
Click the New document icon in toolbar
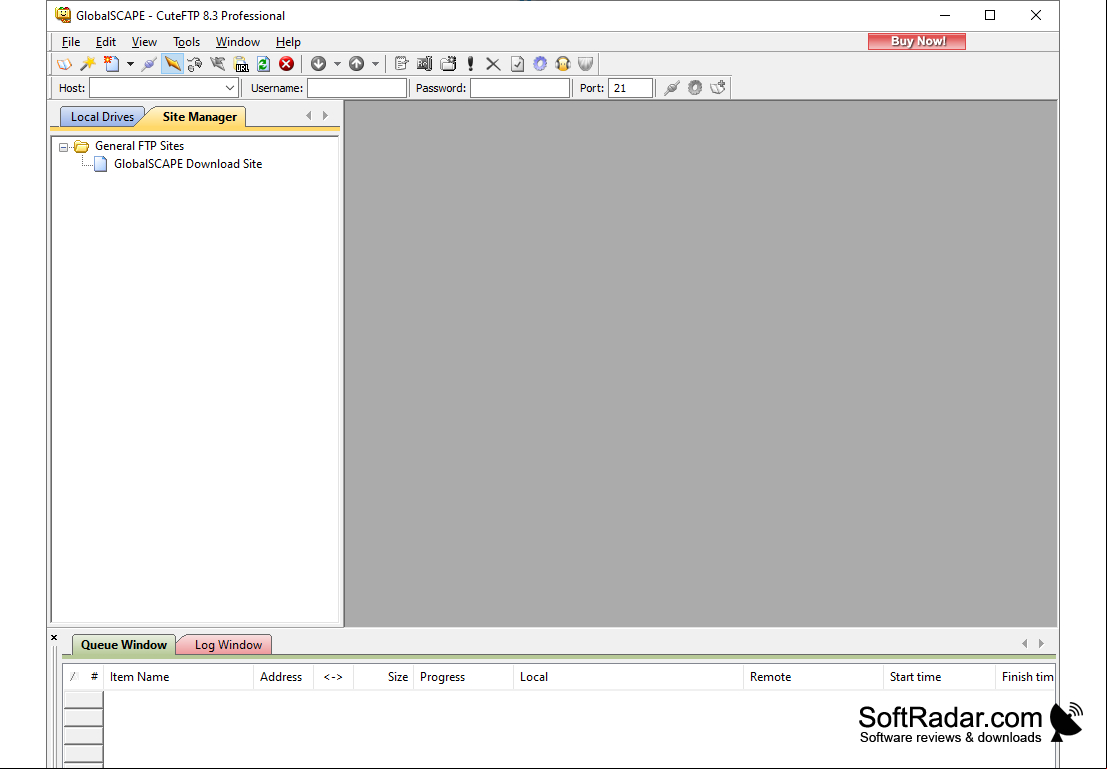point(112,64)
